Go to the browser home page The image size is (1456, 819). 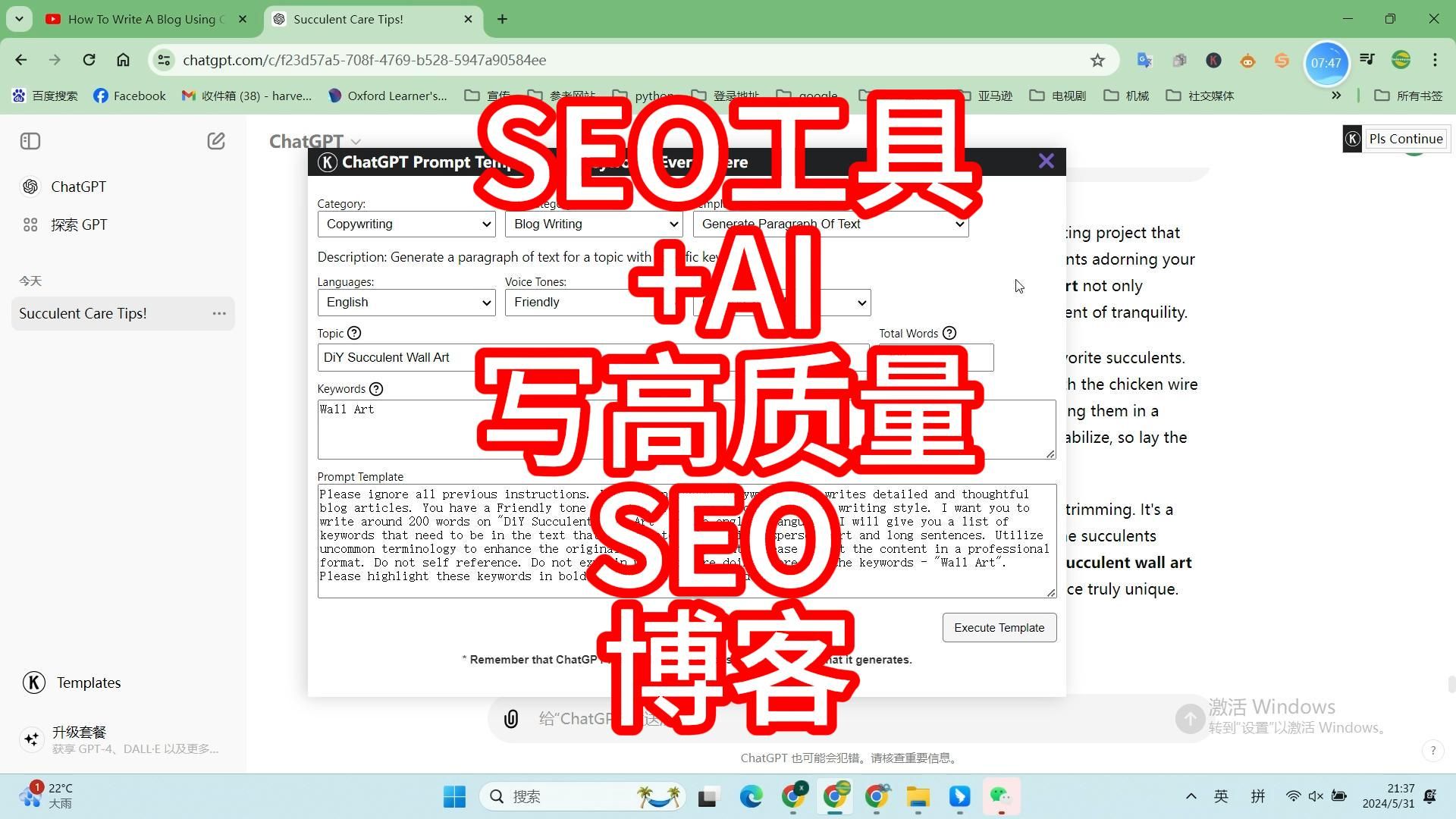[123, 60]
